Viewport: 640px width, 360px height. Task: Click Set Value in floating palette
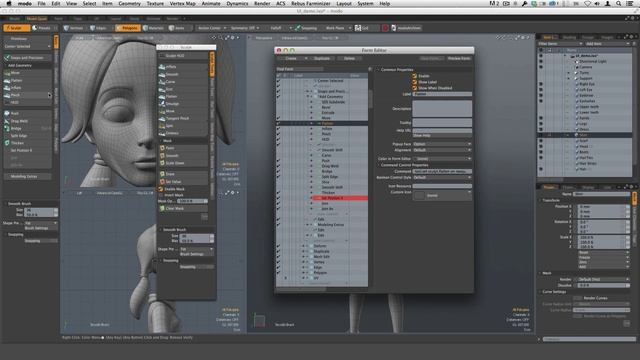pyautogui.click(x=183, y=182)
